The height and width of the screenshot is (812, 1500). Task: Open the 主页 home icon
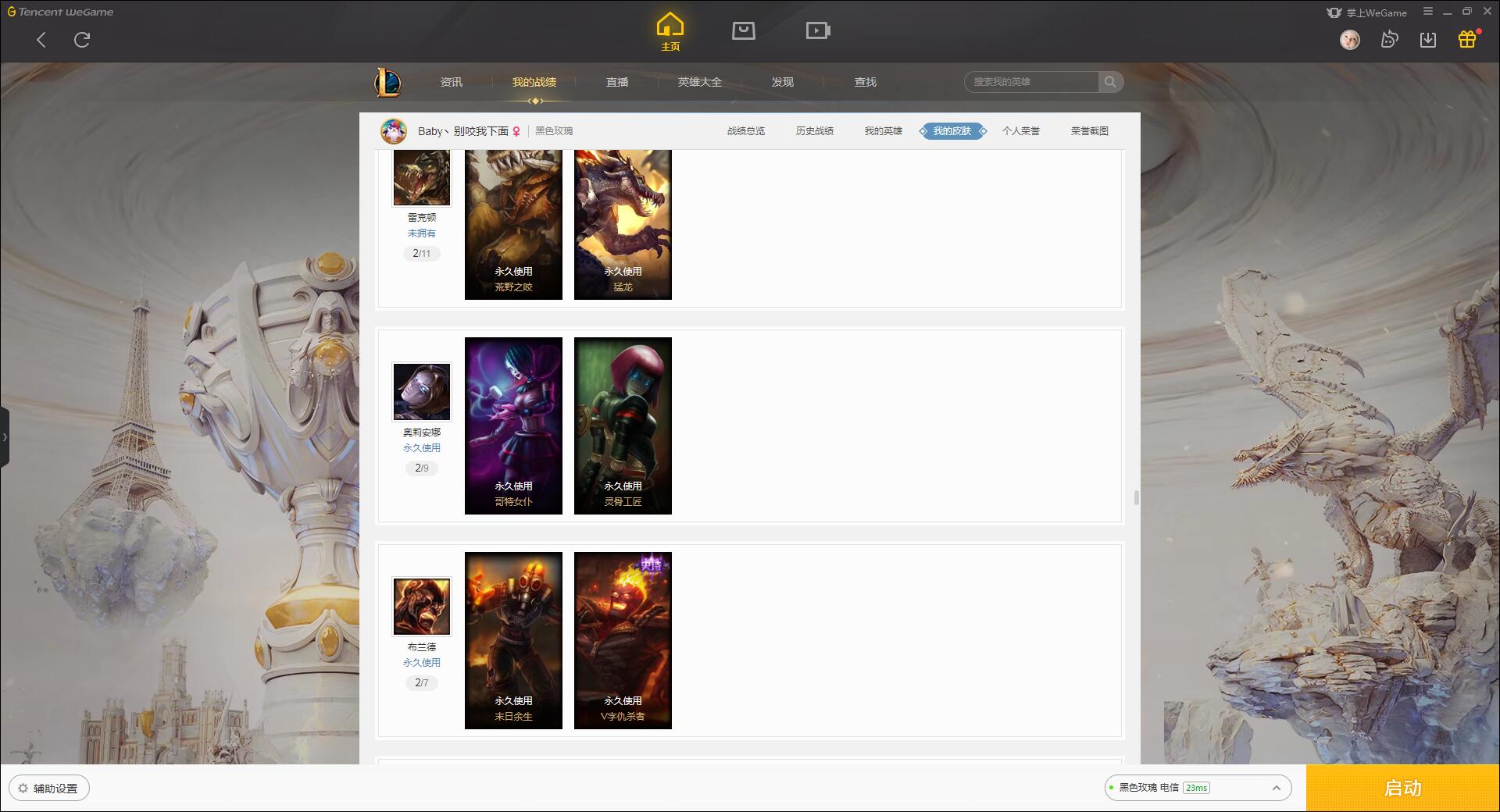pyautogui.click(x=670, y=32)
